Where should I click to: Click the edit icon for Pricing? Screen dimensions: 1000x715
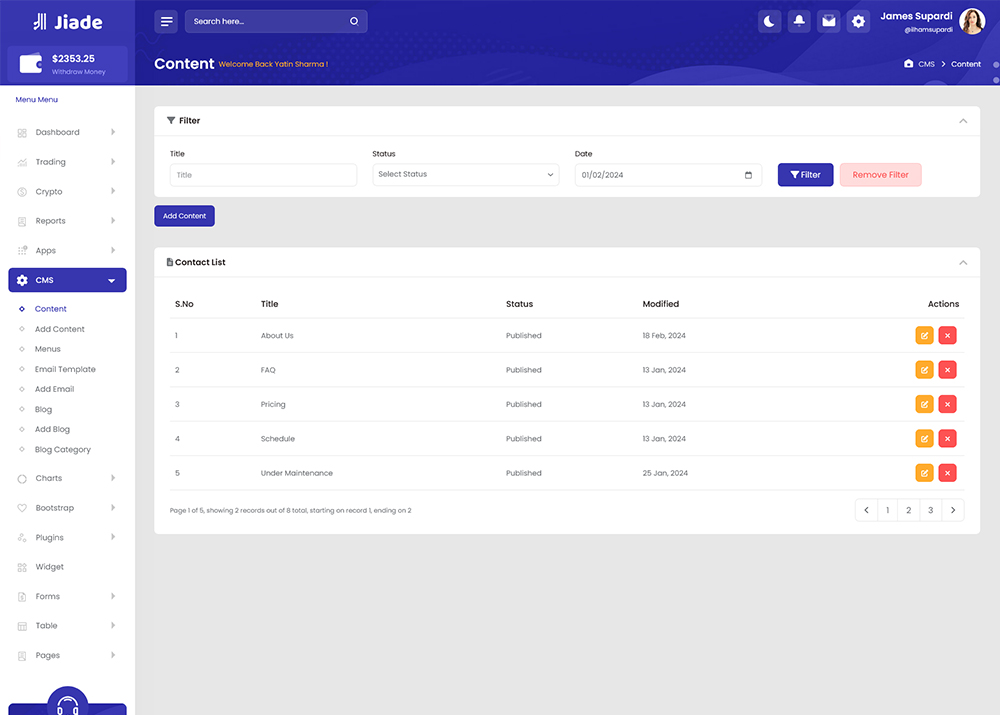click(x=924, y=404)
